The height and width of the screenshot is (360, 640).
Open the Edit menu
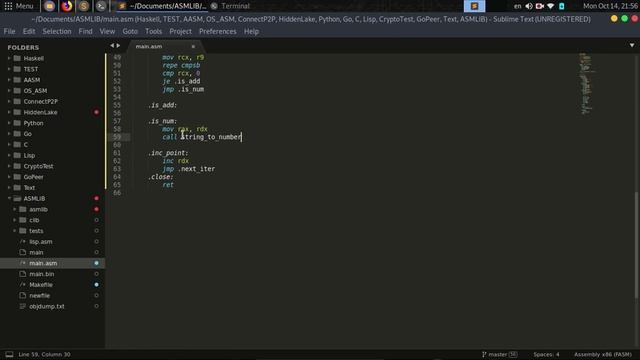point(29,31)
